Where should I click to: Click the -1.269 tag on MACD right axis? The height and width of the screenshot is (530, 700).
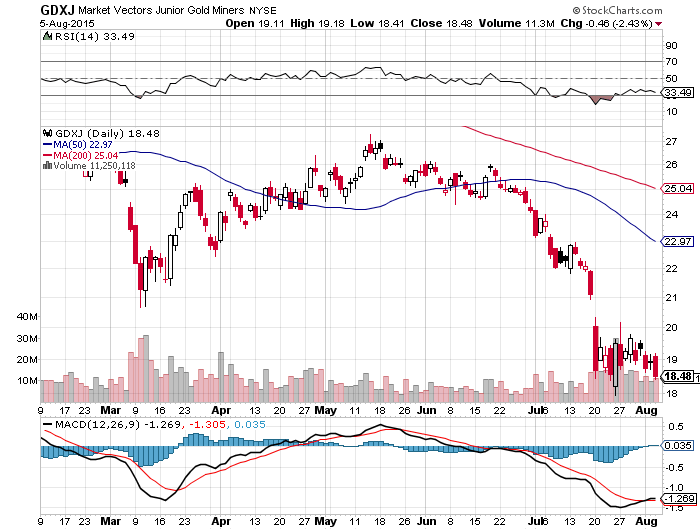[x=679, y=498]
